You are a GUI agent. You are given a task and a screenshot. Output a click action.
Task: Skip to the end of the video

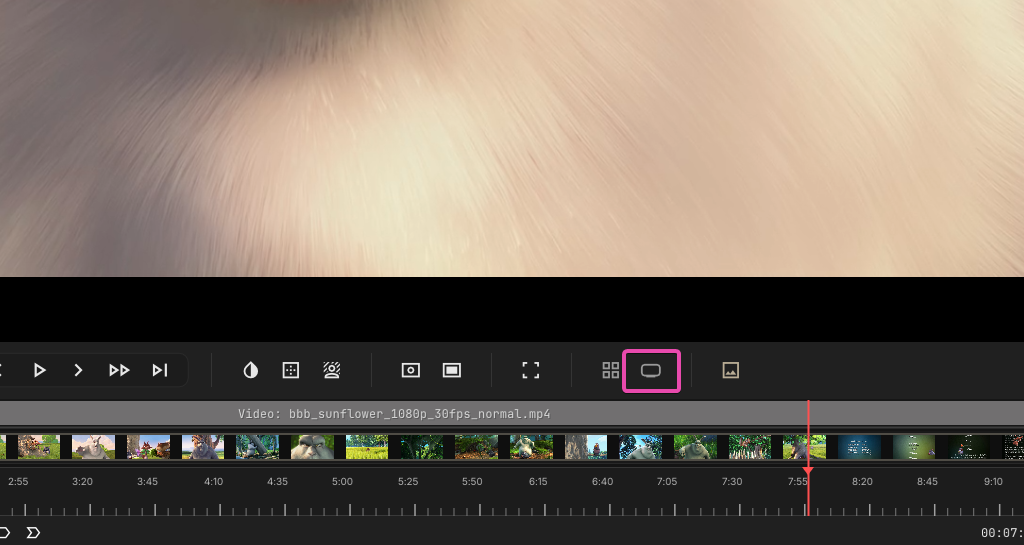(x=160, y=370)
